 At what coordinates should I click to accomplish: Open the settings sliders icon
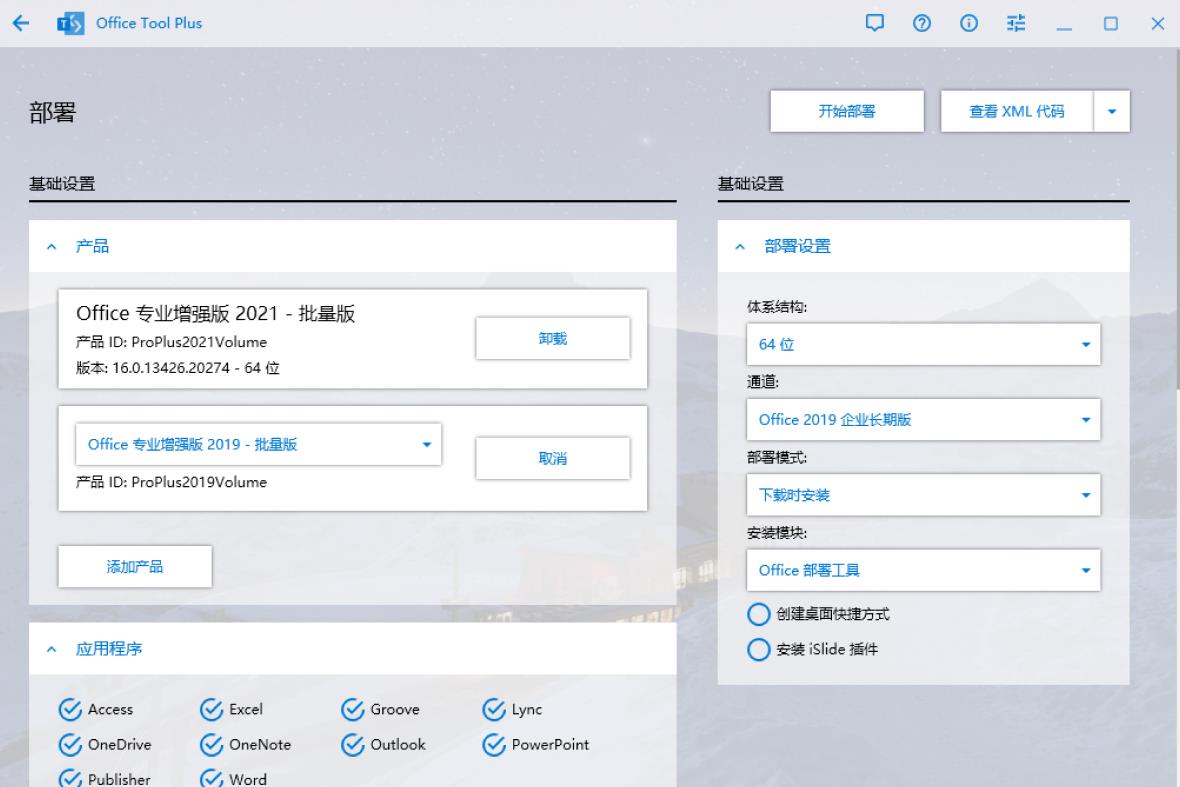[x=1016, y=23]
